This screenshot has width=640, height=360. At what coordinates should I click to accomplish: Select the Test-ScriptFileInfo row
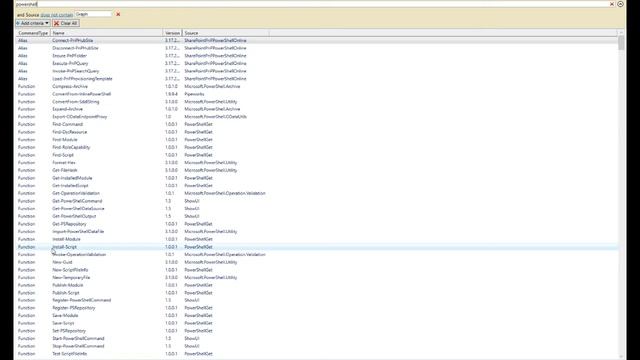[x=317, y=354]
